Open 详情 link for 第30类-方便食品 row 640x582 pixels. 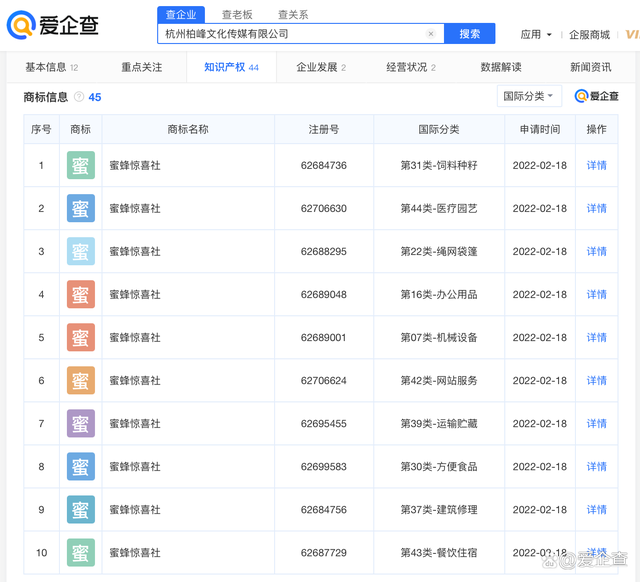pyautogui.click(x=596, y=466)
